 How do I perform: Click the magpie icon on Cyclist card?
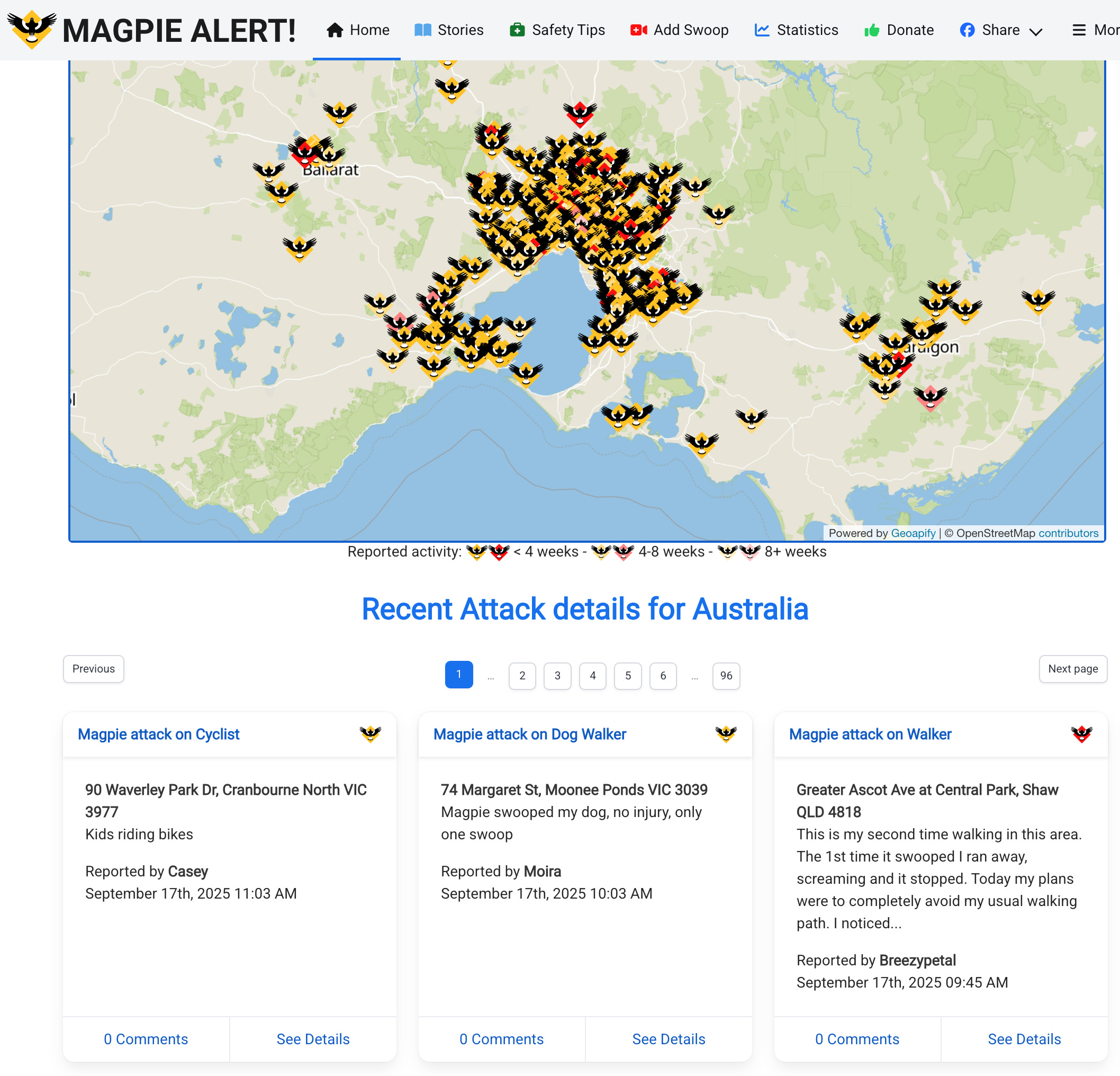tap(369, 733)
